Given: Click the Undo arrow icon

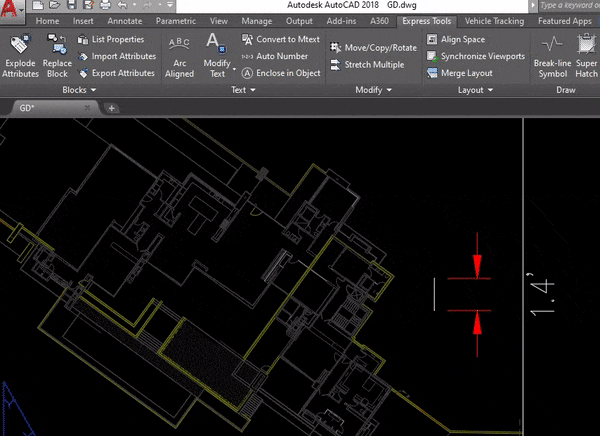Looking at the screenshot, I should [122, 5].
